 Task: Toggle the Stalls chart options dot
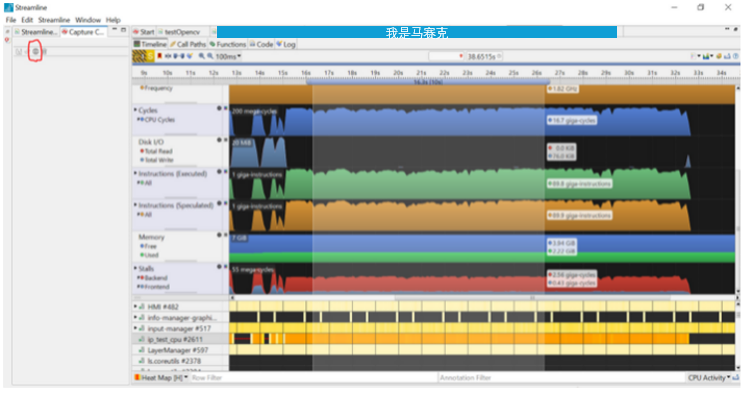coord(219,267)
